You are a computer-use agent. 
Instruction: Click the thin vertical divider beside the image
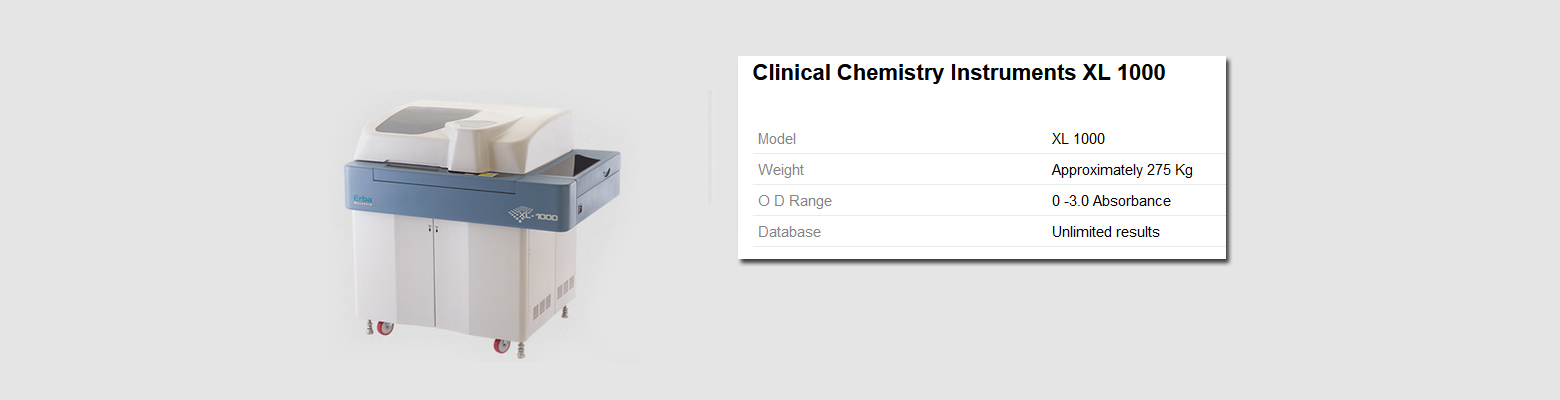coord(710,147)
